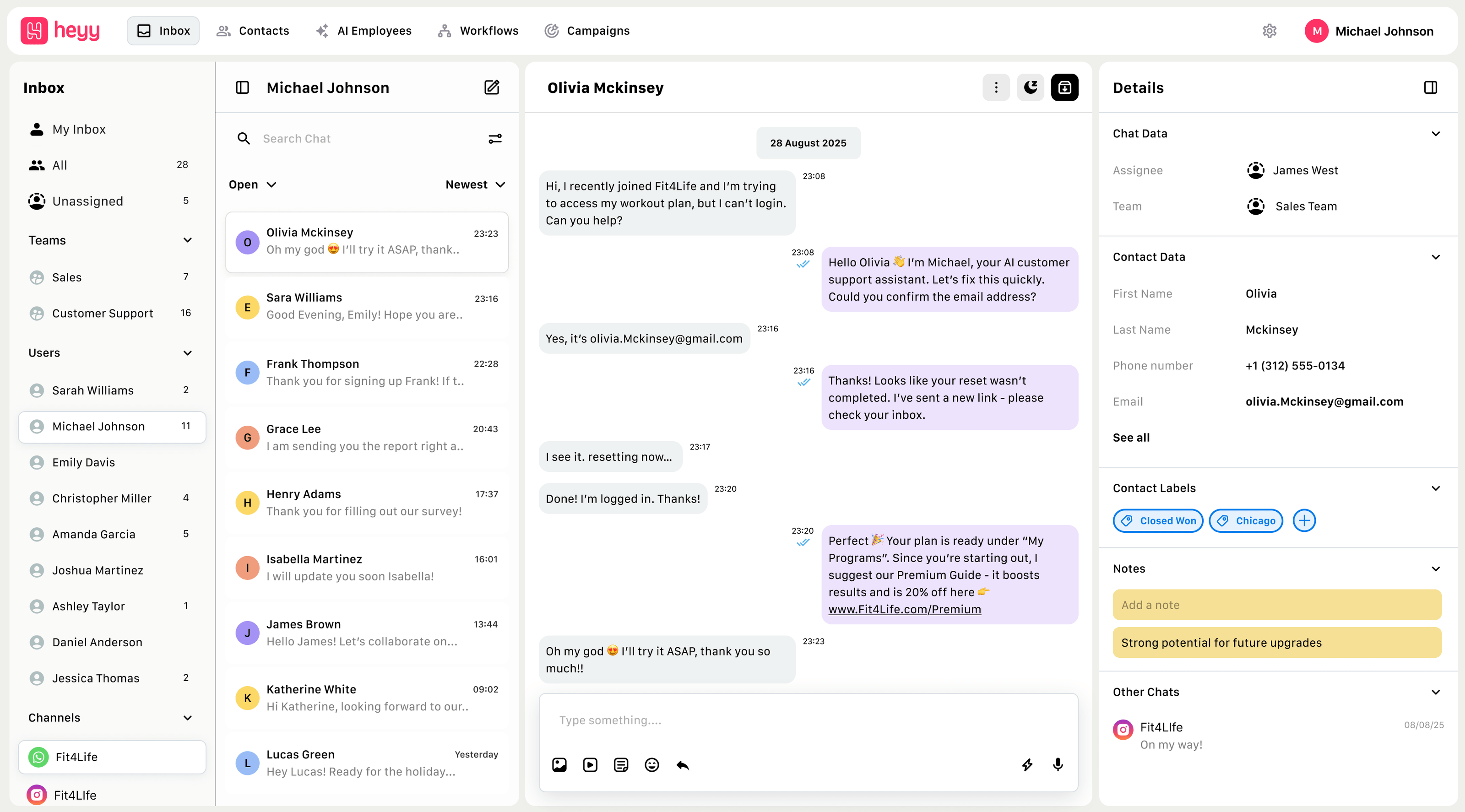Open the AI Employees tab
1465x812 pixels.
pyautogui.click(x=364, y=31)
